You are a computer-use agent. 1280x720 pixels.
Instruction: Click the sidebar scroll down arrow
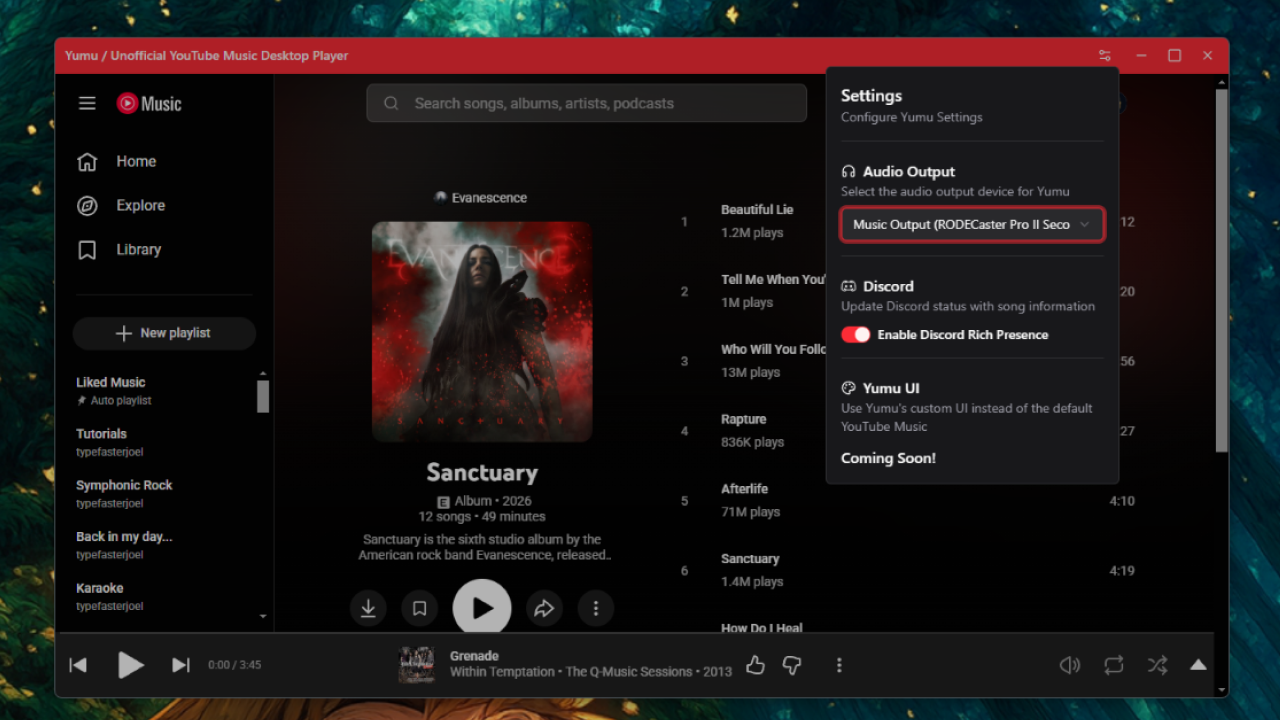[x=263, y=616]
